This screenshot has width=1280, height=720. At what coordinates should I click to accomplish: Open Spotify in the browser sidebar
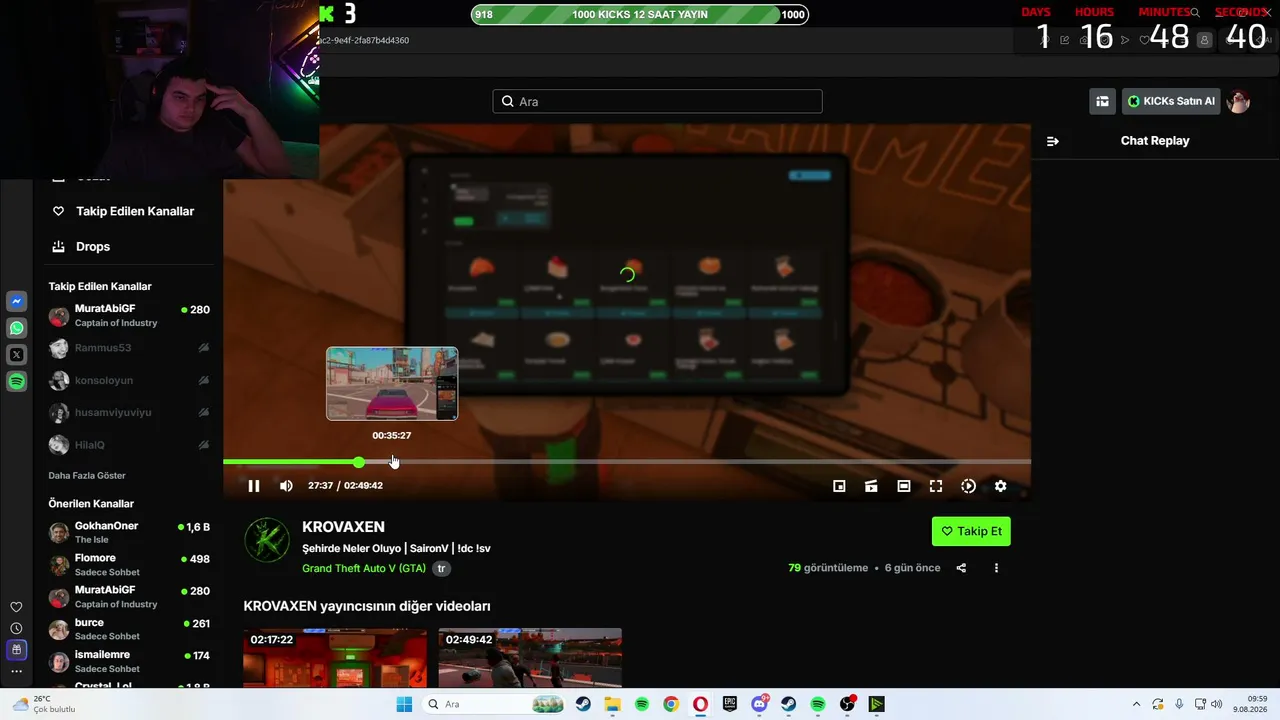[17, 381]
